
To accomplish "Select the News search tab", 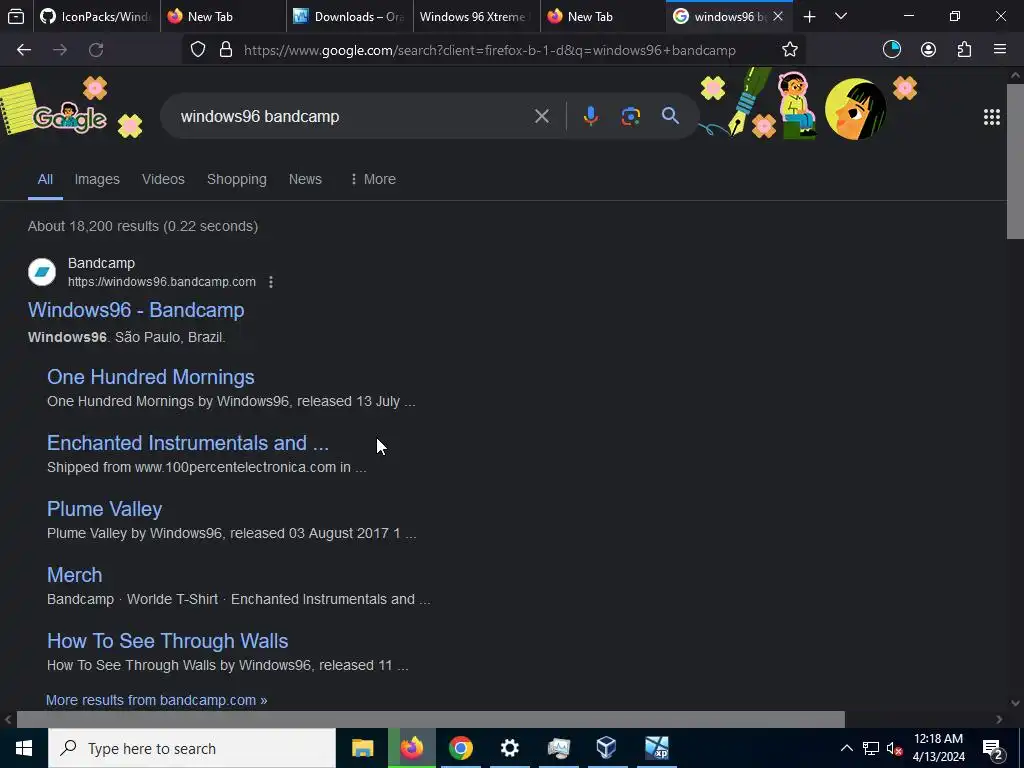I will [x=305, y=179].
